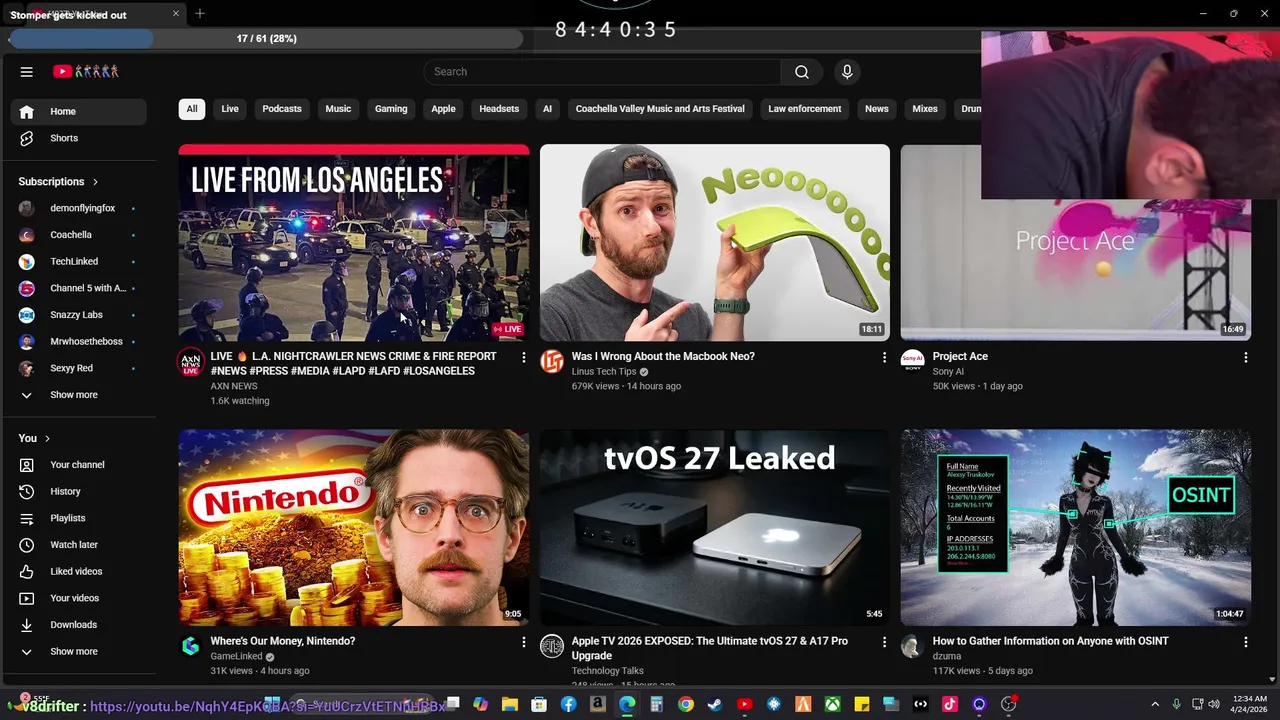Viewport: 1280px width, 720px height.
Task: Open the options menu for the Macbook Neo video
Action: coord(884,357)
